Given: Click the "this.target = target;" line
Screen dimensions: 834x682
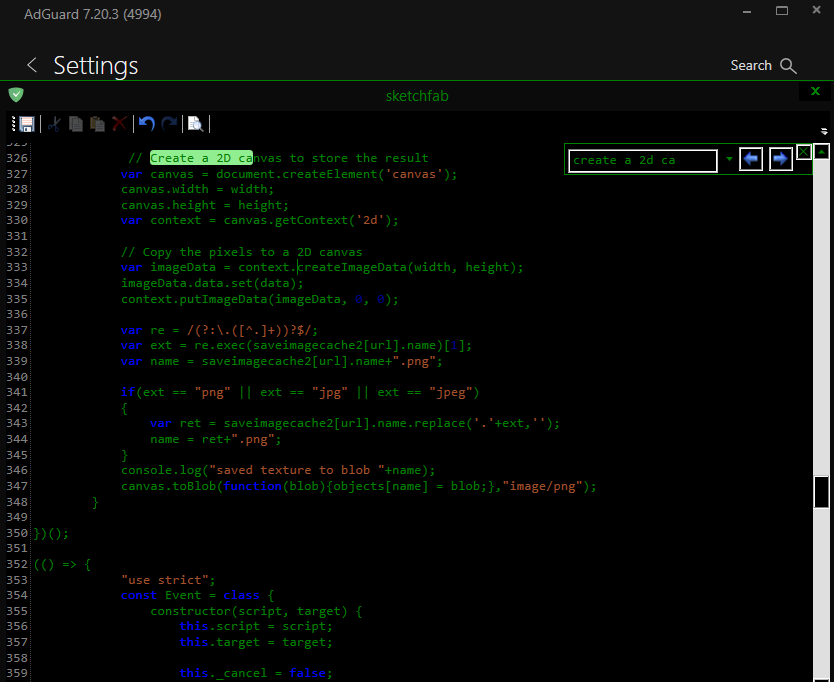Looking at the screenshot, I should tap(256, 642).
